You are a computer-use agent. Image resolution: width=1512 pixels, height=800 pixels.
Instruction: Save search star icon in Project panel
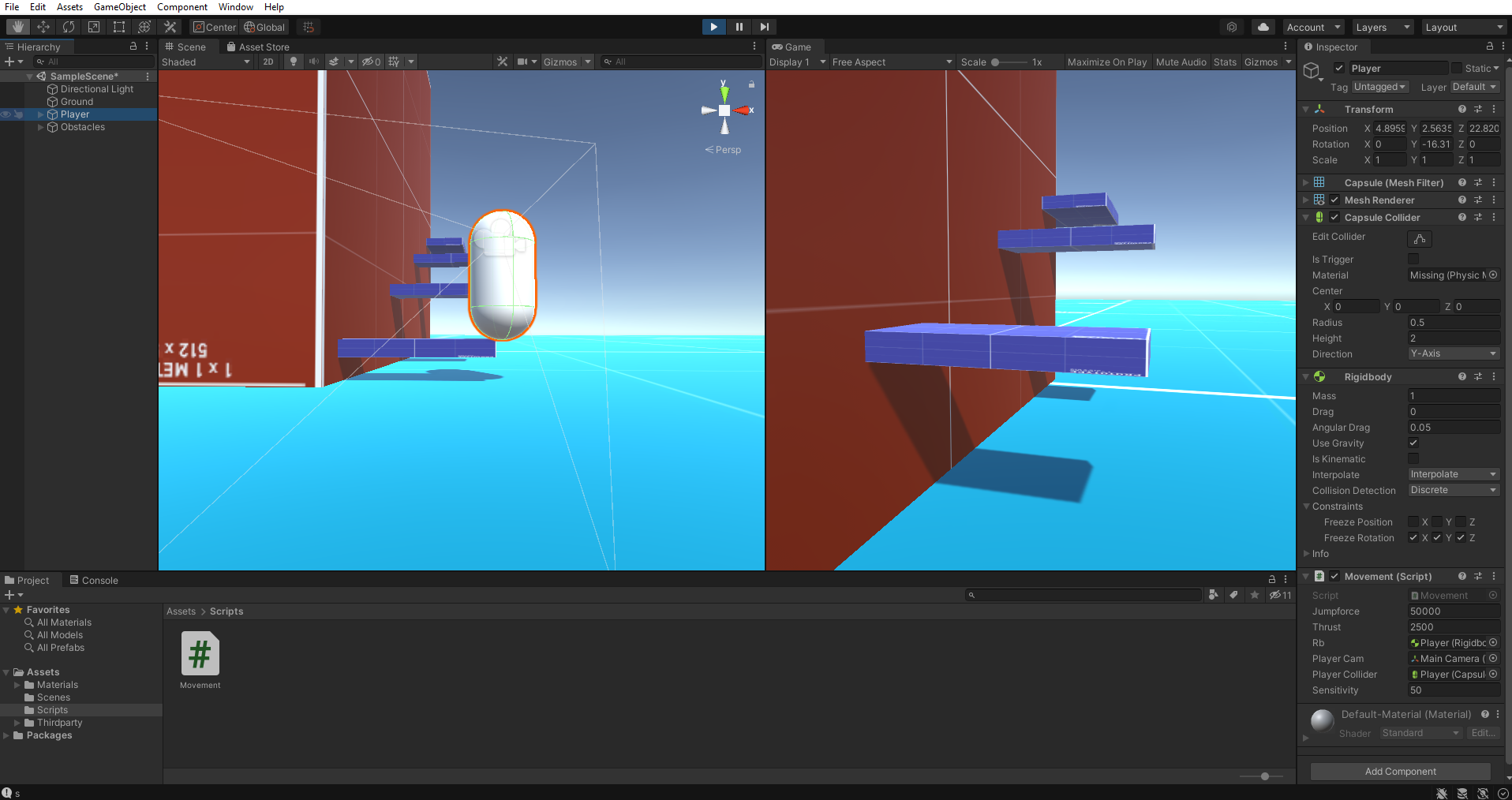pos(1255,595)
